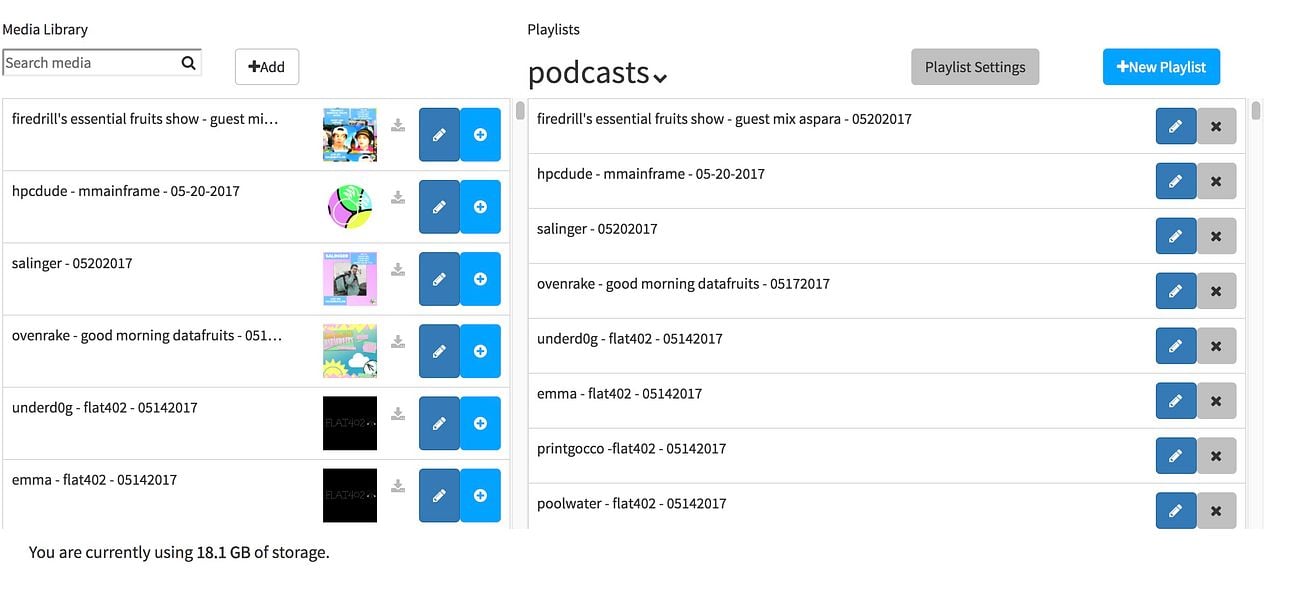Remove firedrill's show from playlist
This screenshot has width=1312, height=600.
1216,126
